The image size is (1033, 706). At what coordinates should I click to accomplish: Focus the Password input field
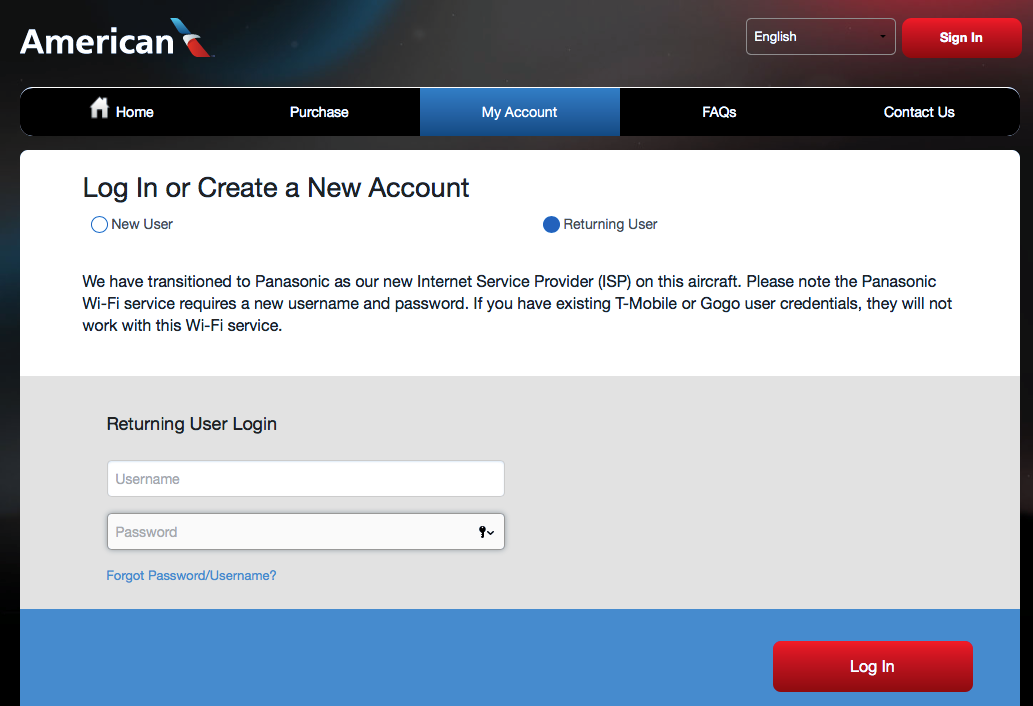point(306,531)
